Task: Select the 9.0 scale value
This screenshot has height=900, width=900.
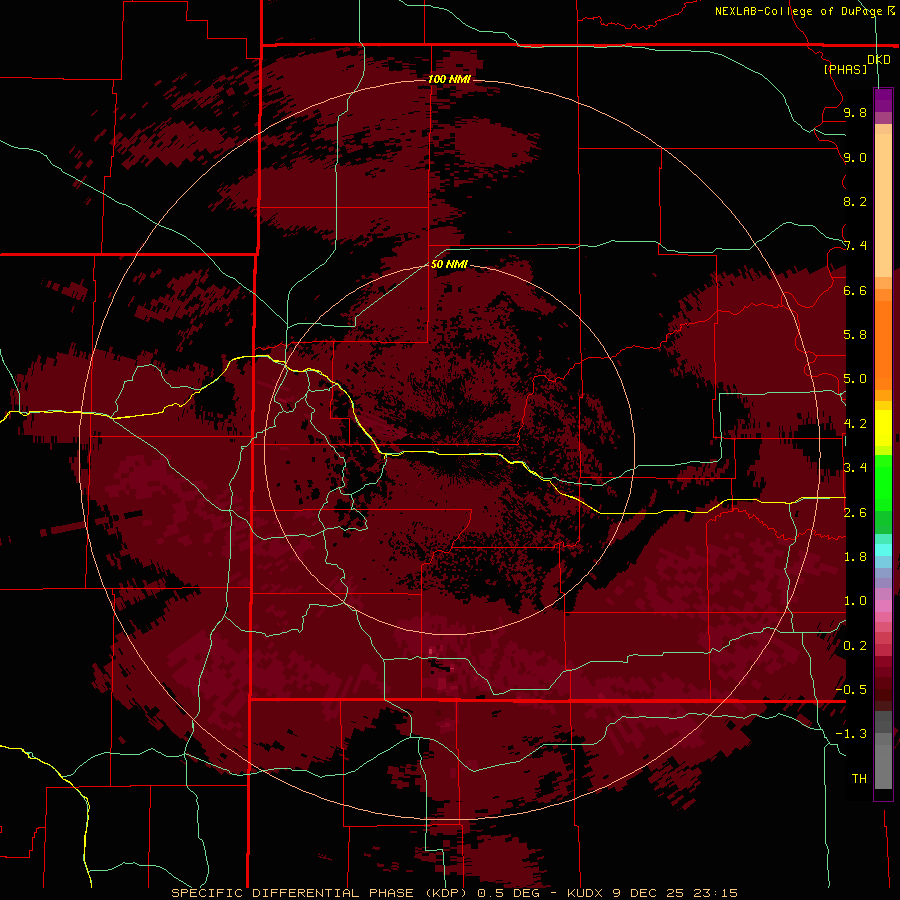Action: [x=855, y=157]
